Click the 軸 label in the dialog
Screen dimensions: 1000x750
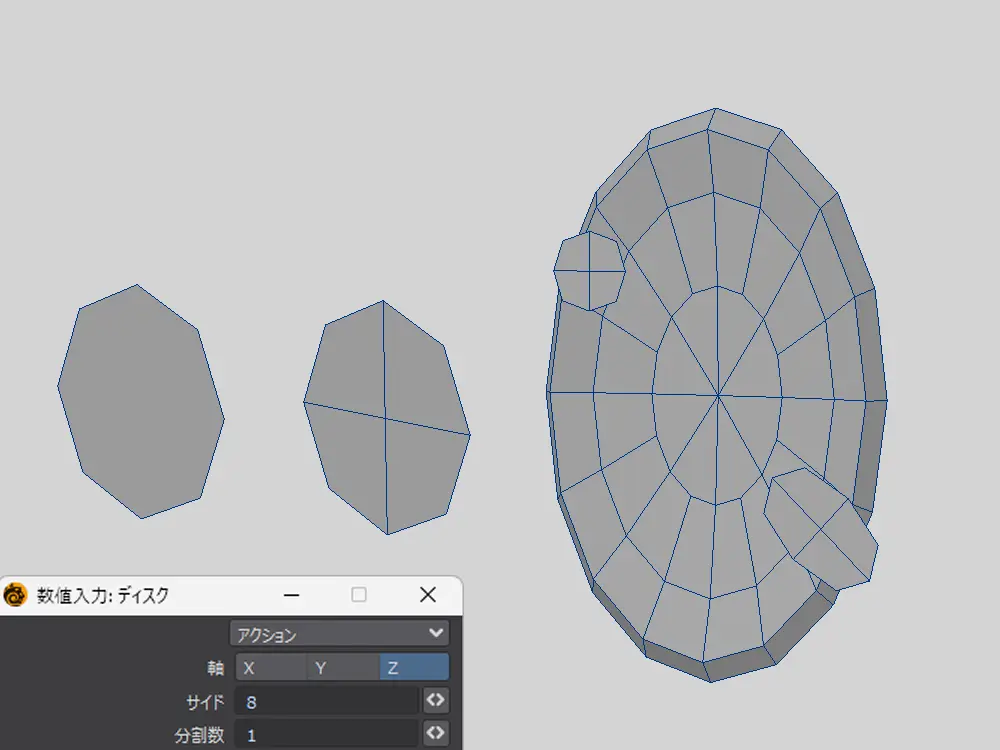pyautogui.click(x=213, y=667)
